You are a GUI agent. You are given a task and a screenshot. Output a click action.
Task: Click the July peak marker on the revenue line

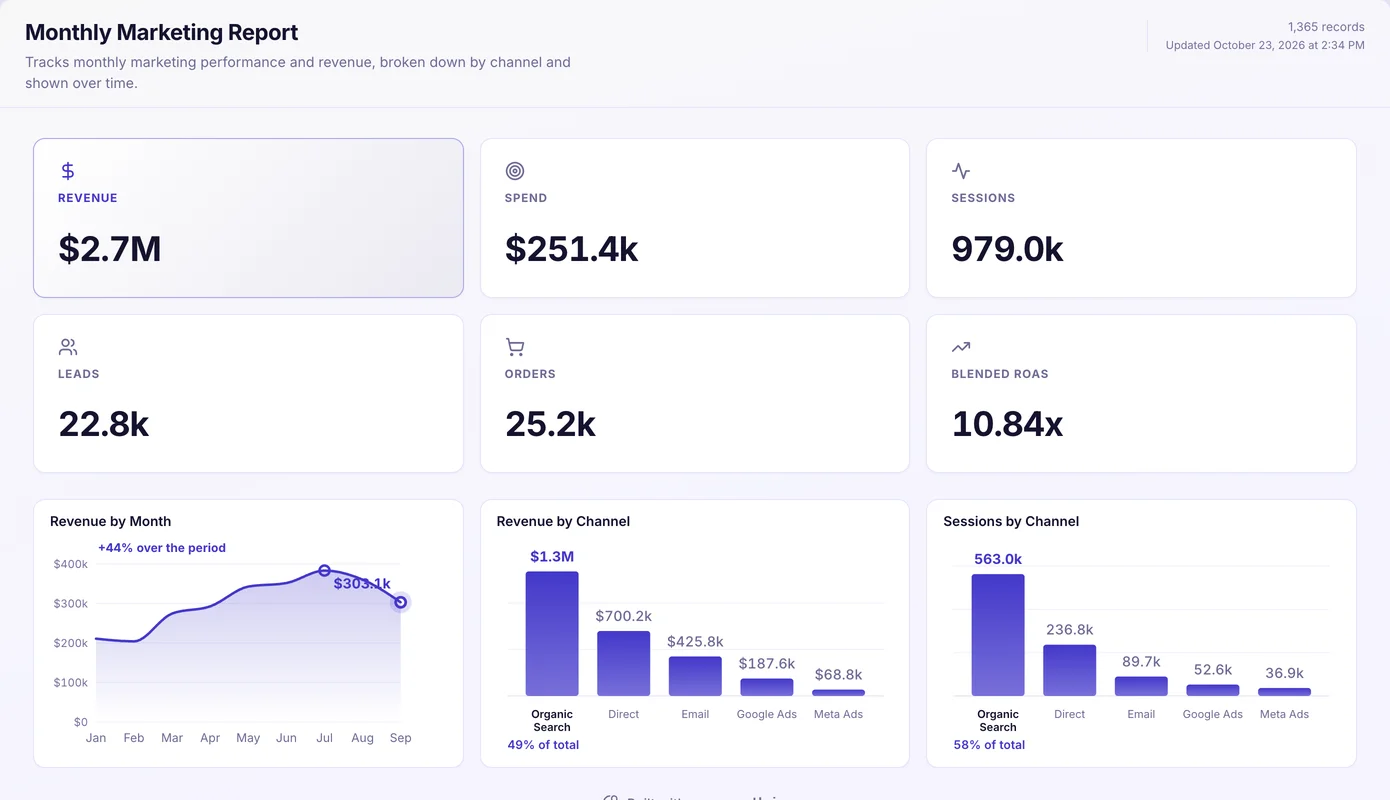pos(324,570)
